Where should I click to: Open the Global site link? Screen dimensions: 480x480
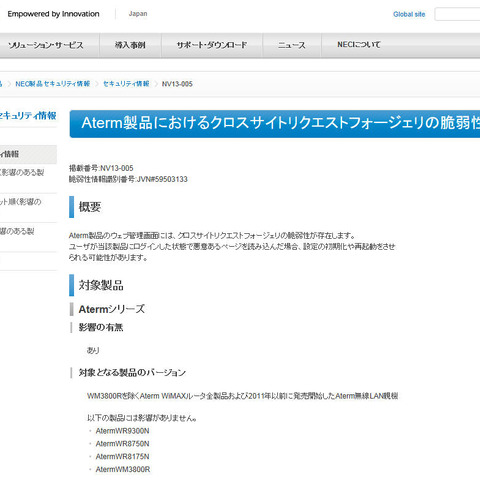[409, 14]
